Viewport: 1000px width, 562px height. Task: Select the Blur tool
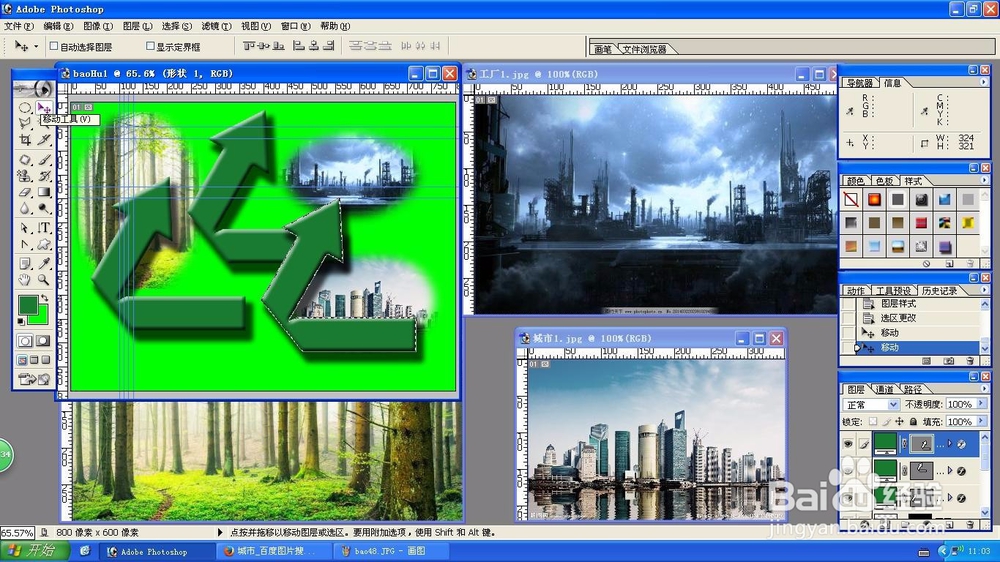click(25, 207)
